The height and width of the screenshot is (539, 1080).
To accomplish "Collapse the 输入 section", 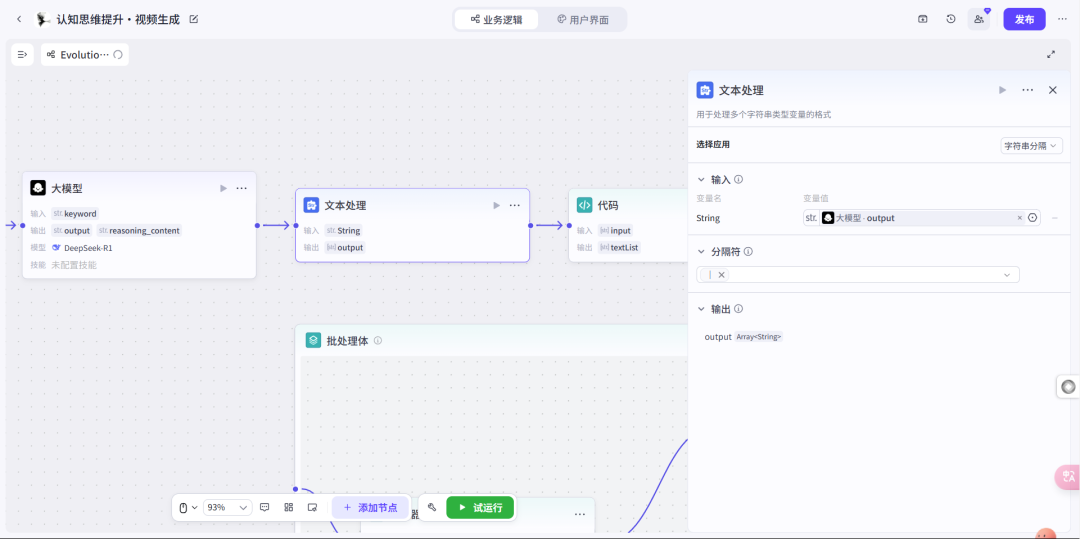I will [x=701, y=180].
